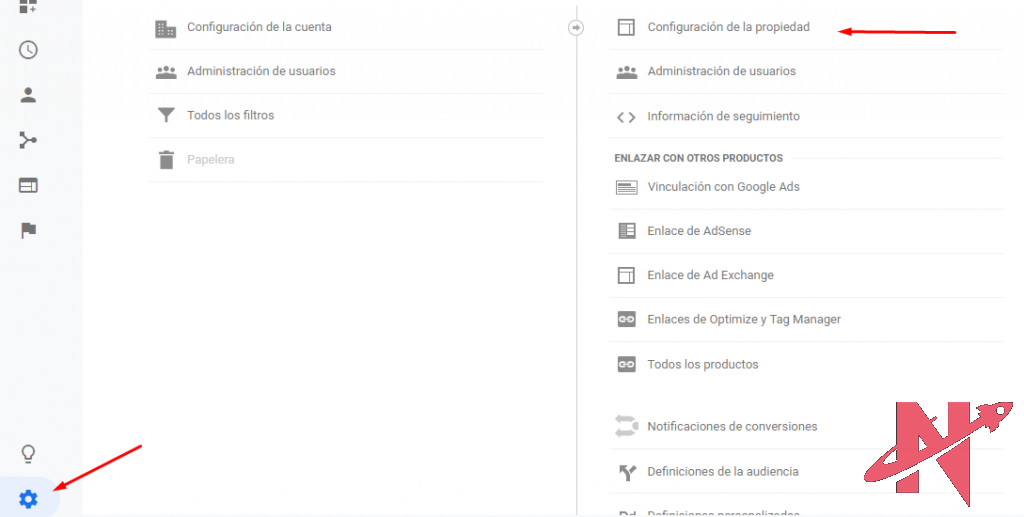Open account-level Administración de usuarios
Viewport: 1024px width, 517px height.
point(261,71)
